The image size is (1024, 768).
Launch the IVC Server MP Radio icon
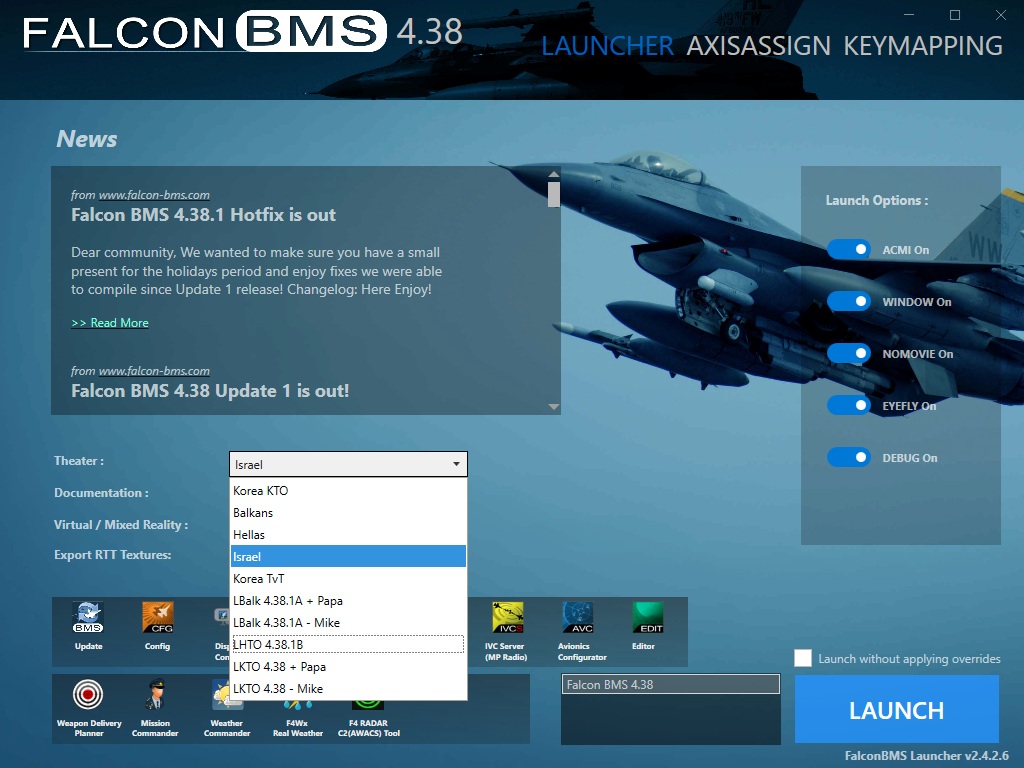(507, 618)
